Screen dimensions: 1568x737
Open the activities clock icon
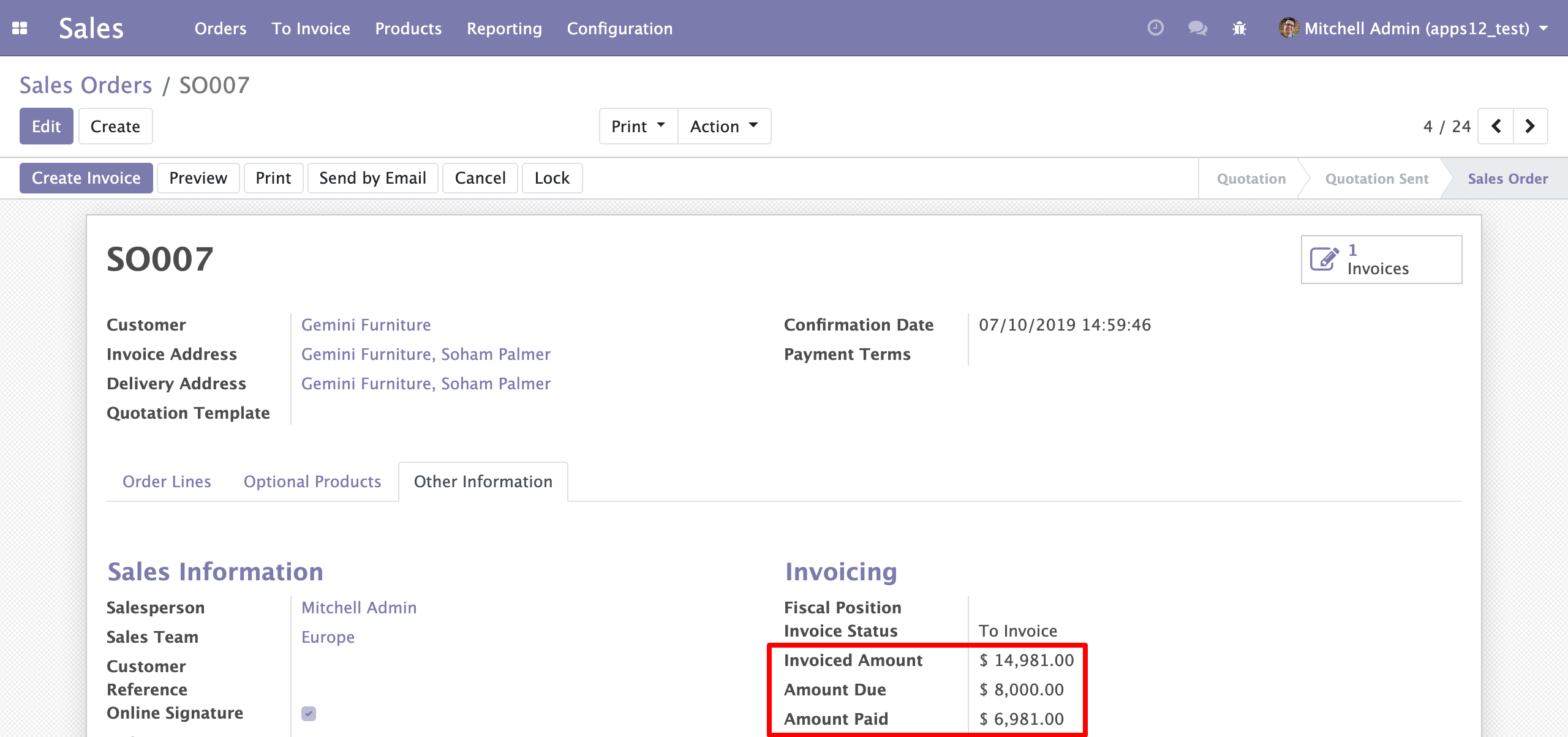point(1155,28)
